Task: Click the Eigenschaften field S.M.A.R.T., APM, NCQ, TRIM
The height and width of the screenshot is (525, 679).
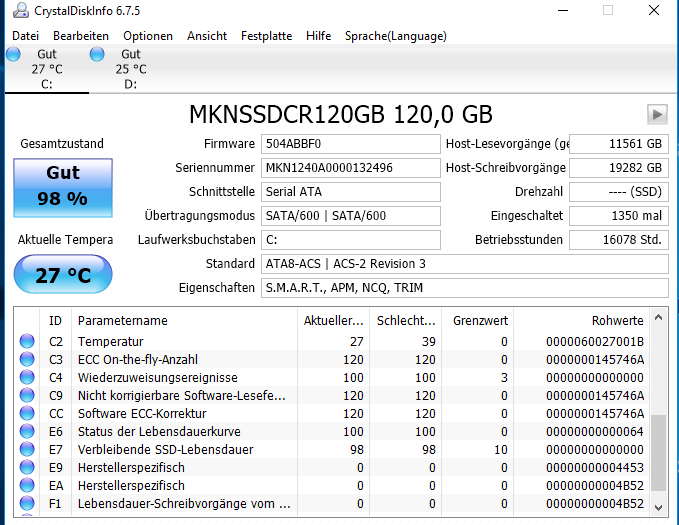Action: tap(465, 288)
